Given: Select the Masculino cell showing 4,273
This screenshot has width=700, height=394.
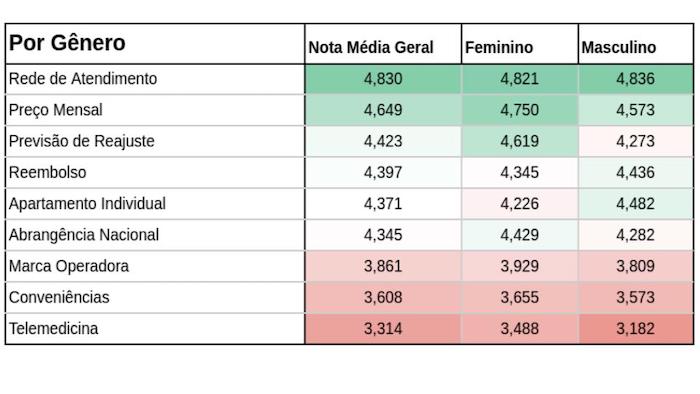Looking at the screenshot, I should tap(636, 141).
